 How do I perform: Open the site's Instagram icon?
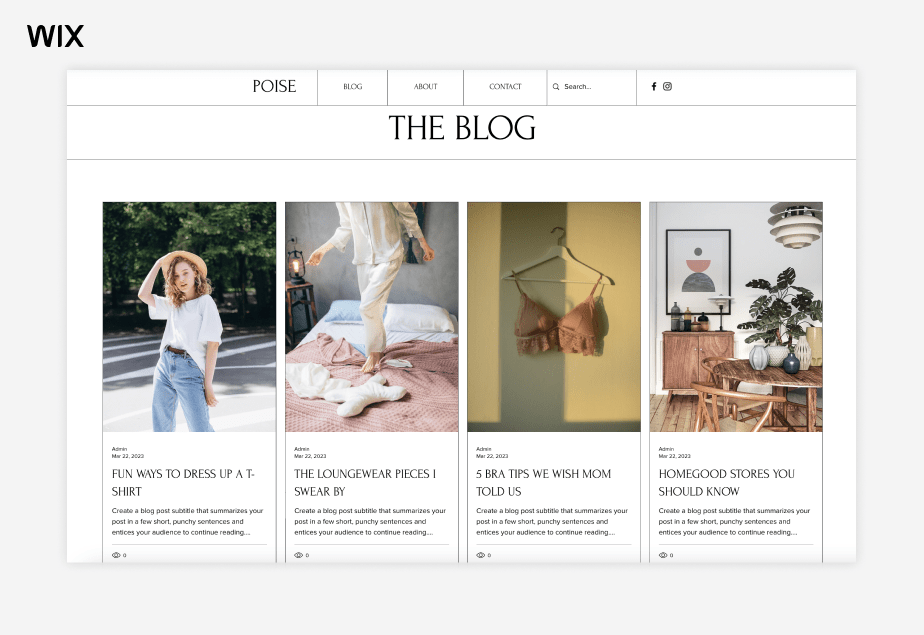(668, 87)
